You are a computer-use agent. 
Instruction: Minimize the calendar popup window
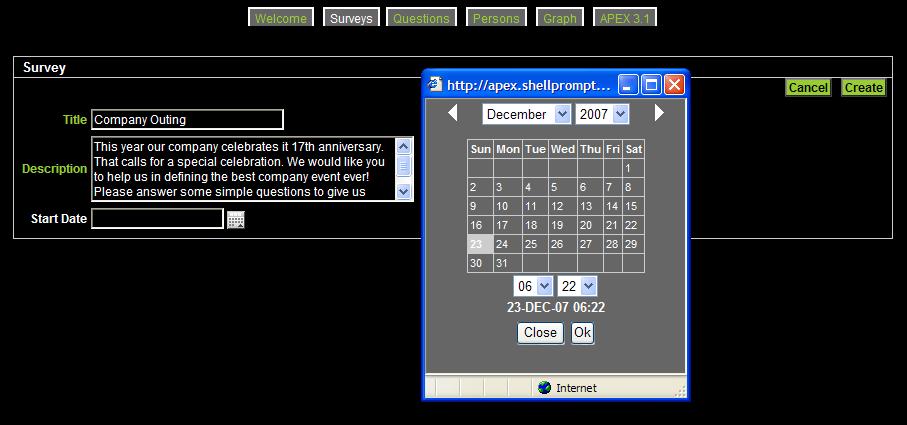tap(627, 85)
